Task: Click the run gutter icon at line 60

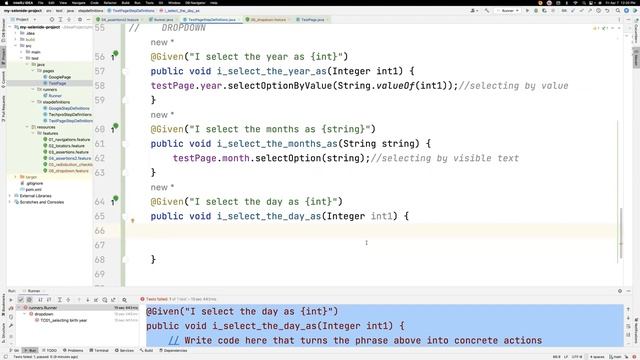Action: pyautogui.click(x=114, y=129)
